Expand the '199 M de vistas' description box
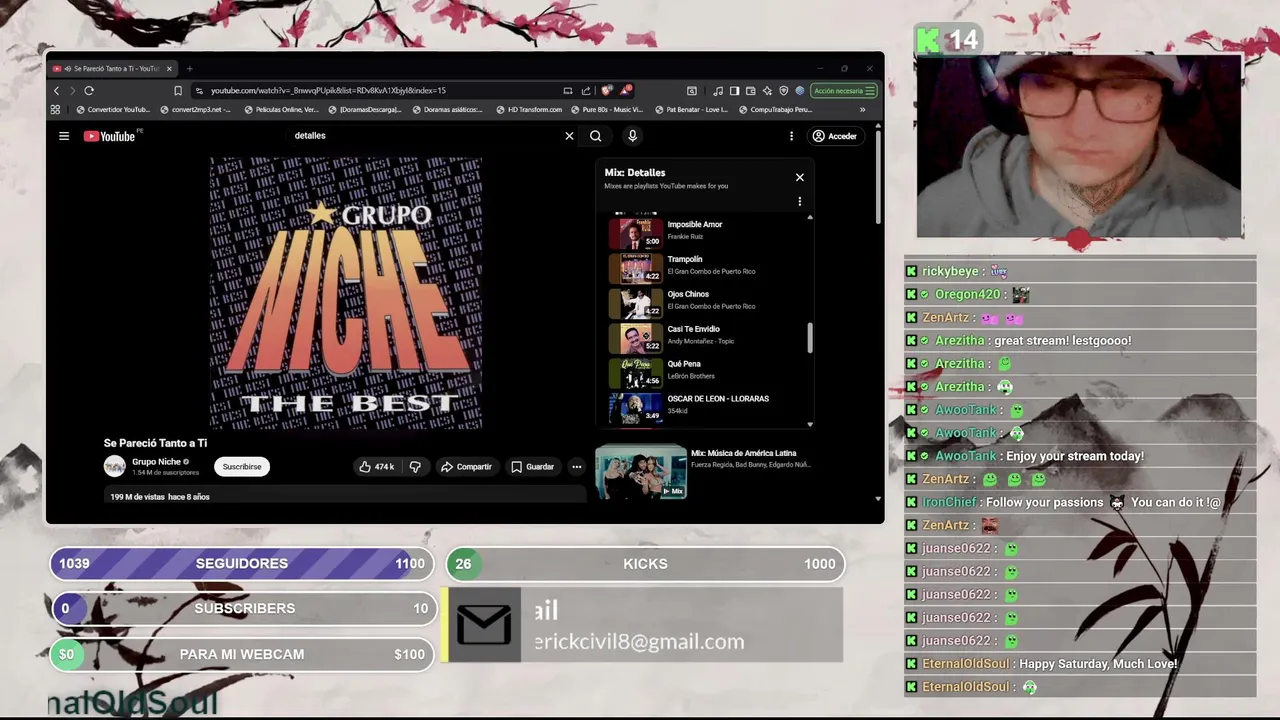This screenshot has height=720, width=1280. tap(345, 496)
